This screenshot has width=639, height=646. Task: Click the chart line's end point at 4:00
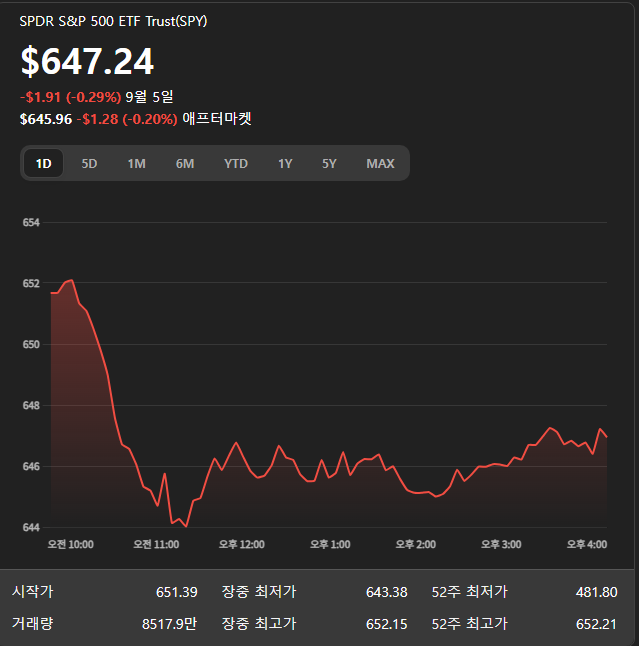(x=607, y=437)
